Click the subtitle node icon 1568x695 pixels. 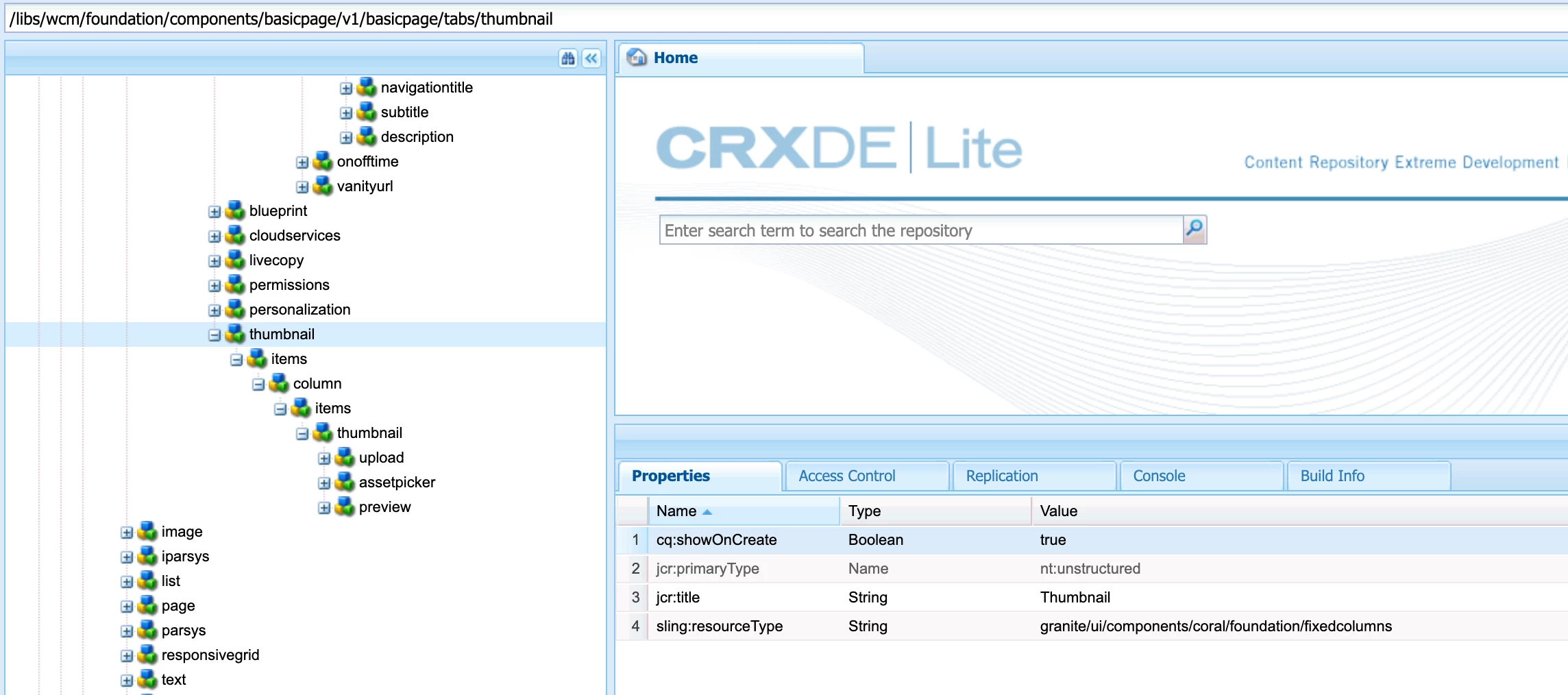coord(367,112)
